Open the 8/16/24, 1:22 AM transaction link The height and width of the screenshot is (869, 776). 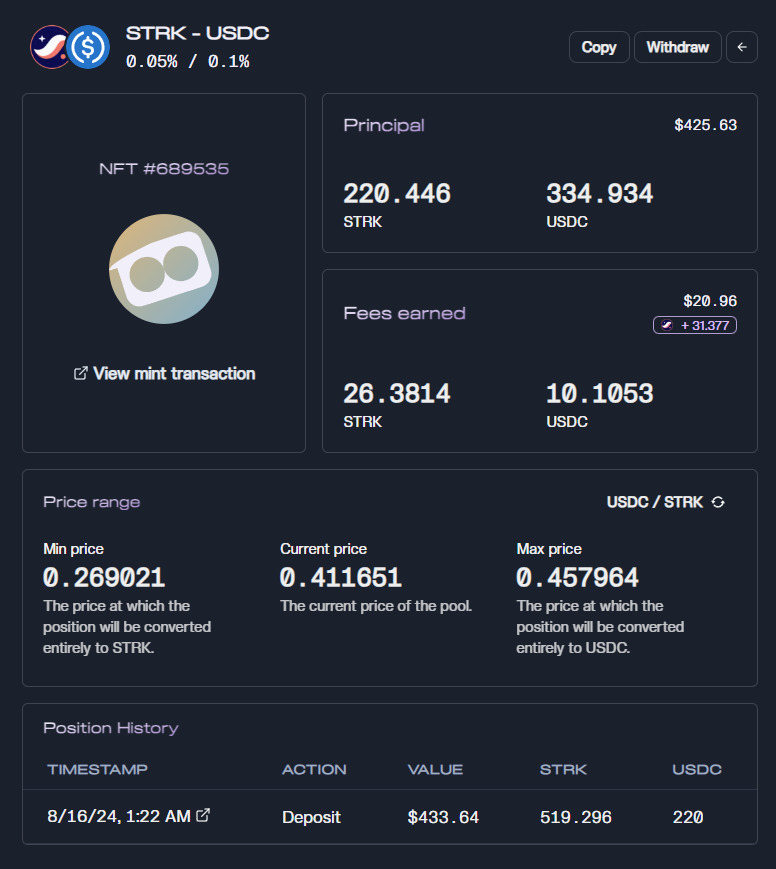[119, 817]
